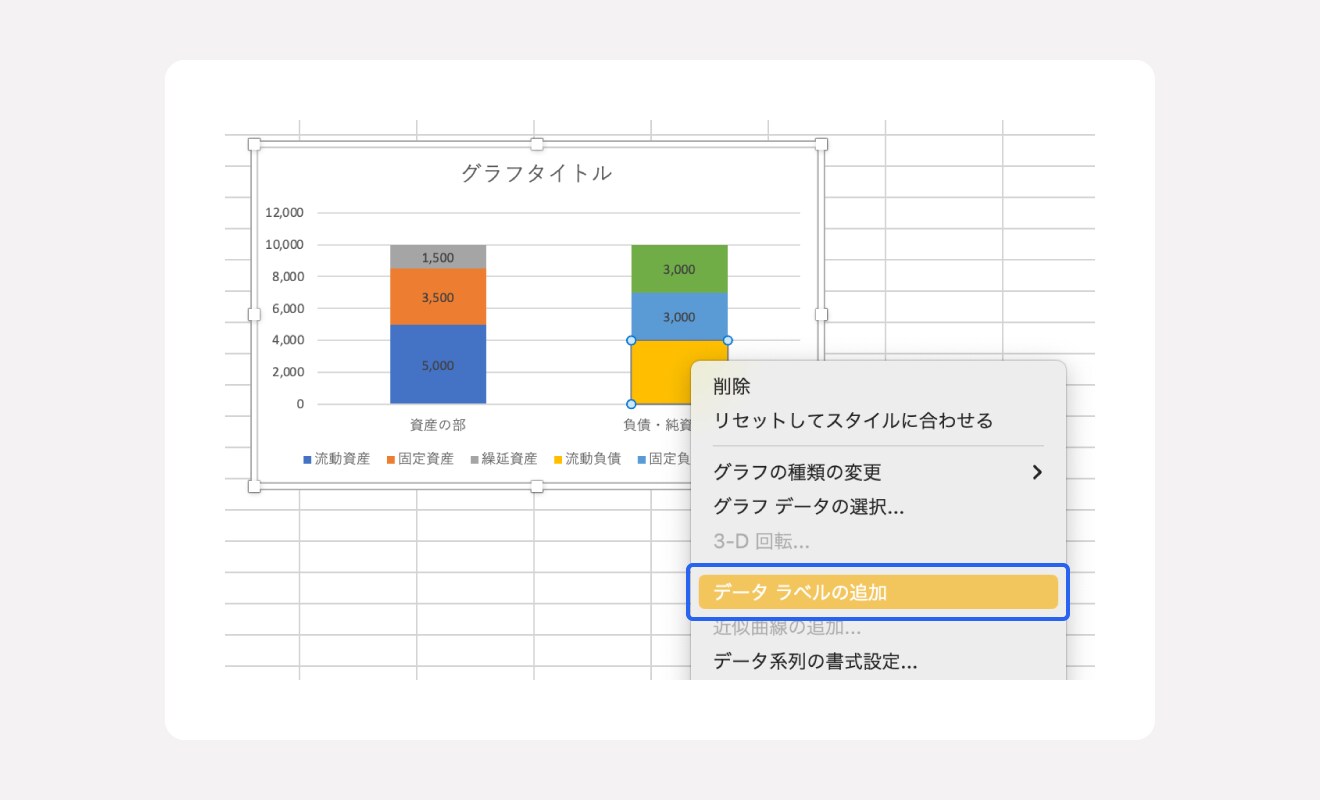Viewport: 1320px width, 800px height.
Task: Click the chart's right-middle resize handle
Action: tap(821, 314)
